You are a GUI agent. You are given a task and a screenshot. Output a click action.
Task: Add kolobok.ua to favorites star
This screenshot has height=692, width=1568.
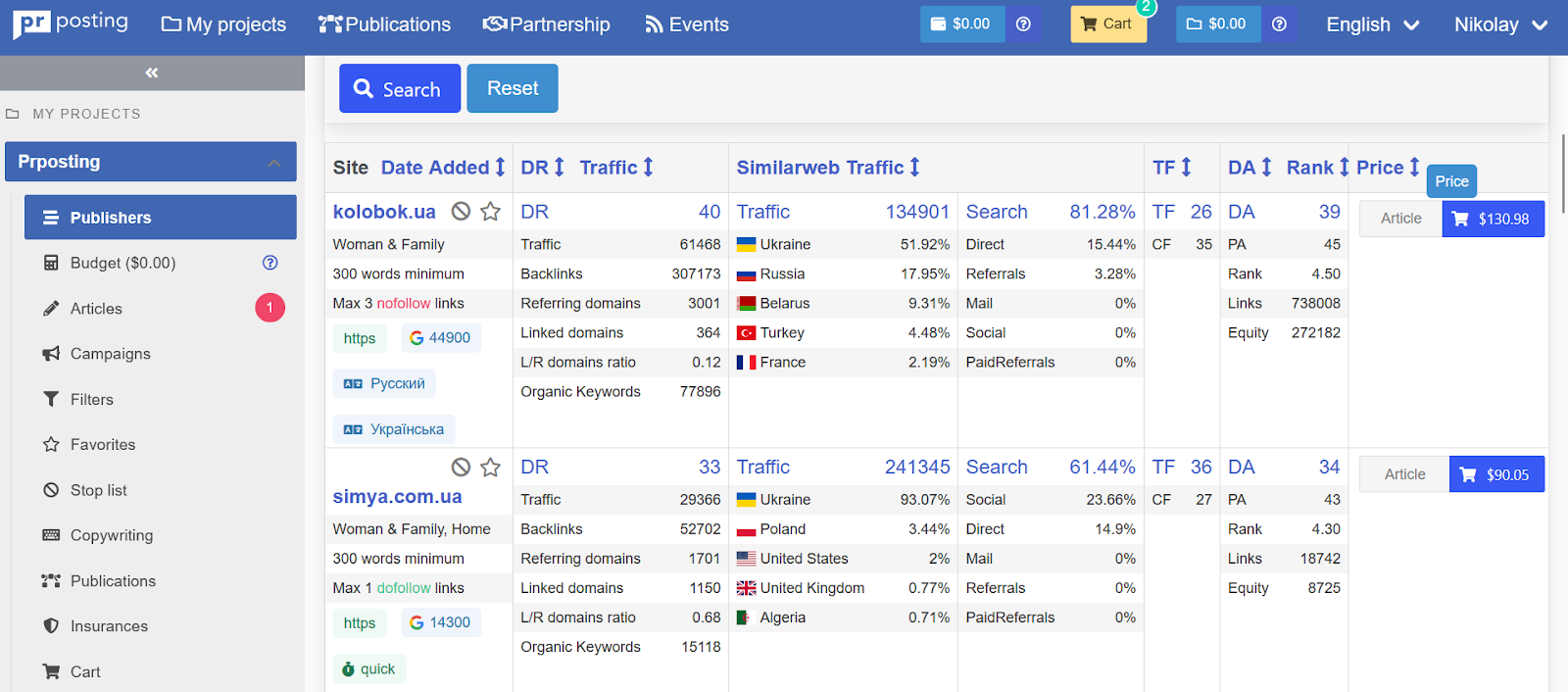pyautogui.click(x=491, y=211)
